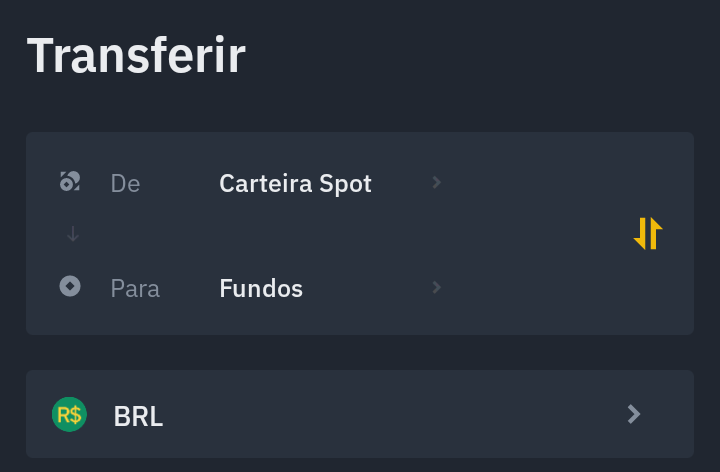This screenshot has height=472, width=720.
Task: Click the Transferir page heading
Action: (136, 55)
